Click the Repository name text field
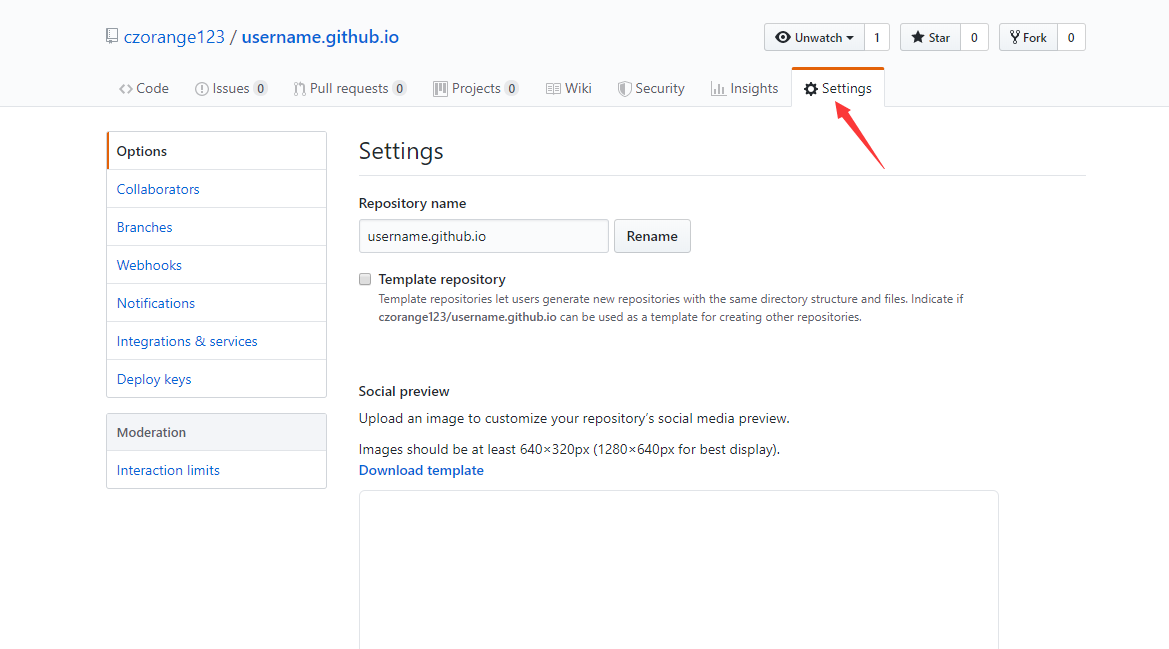Screen dimensions: 1169x649 coord(483,236)
